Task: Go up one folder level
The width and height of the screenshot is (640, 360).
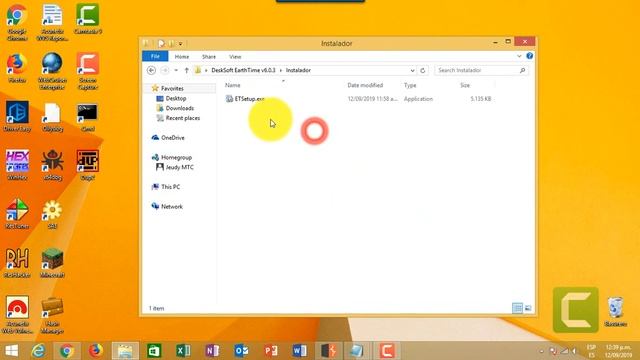Action: point(186,70)
